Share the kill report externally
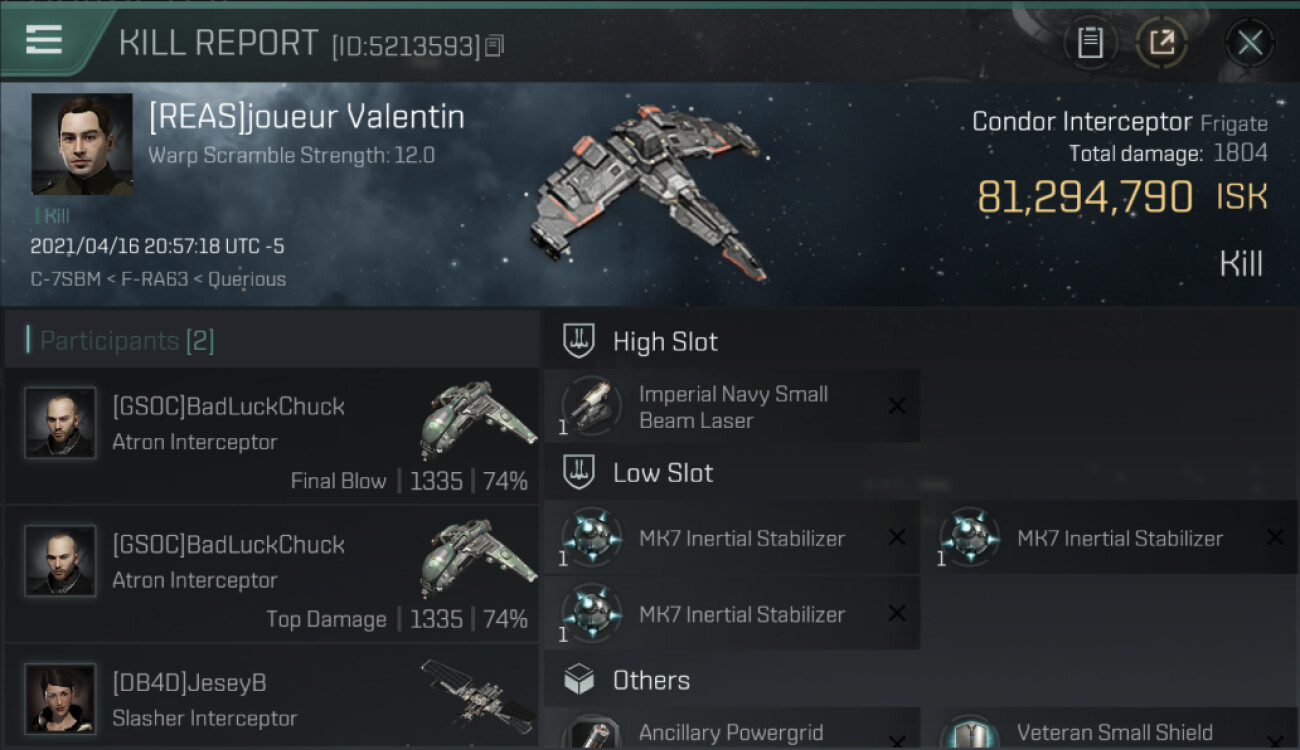The image size is (1300, 750). tap(1162, 43)
